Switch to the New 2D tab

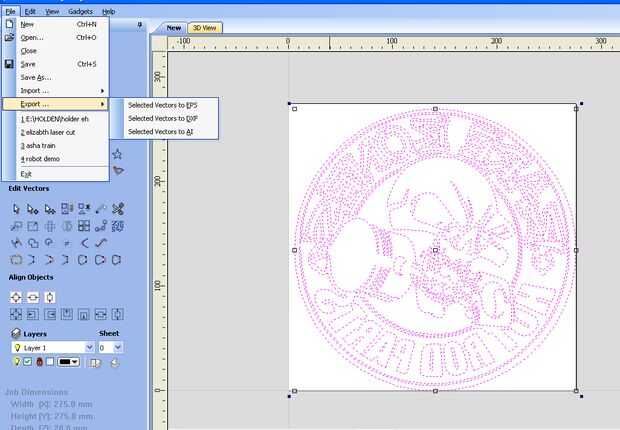pyautogui.click(x=174, y=28)
